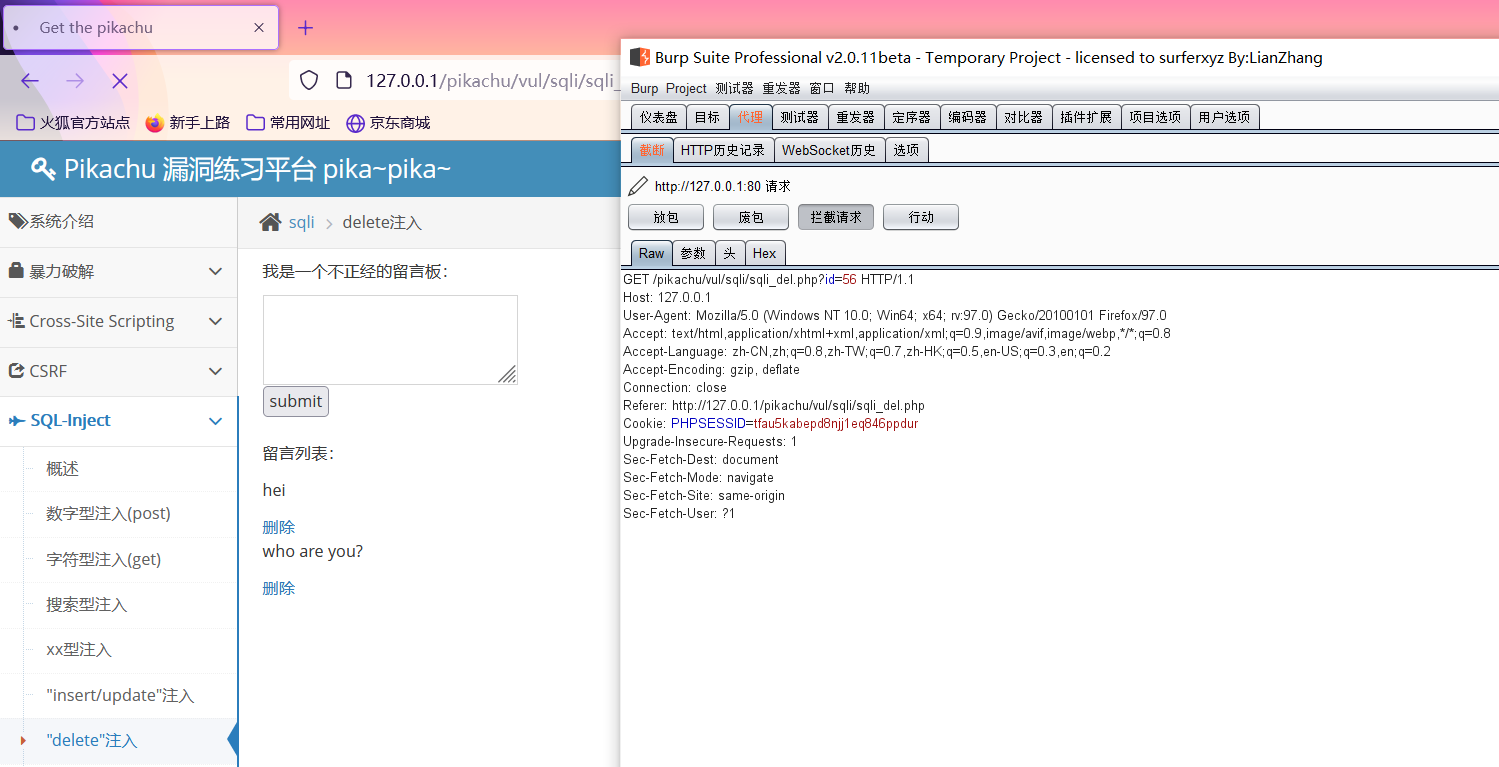Open the 帮助 menu

coord(857,88)
